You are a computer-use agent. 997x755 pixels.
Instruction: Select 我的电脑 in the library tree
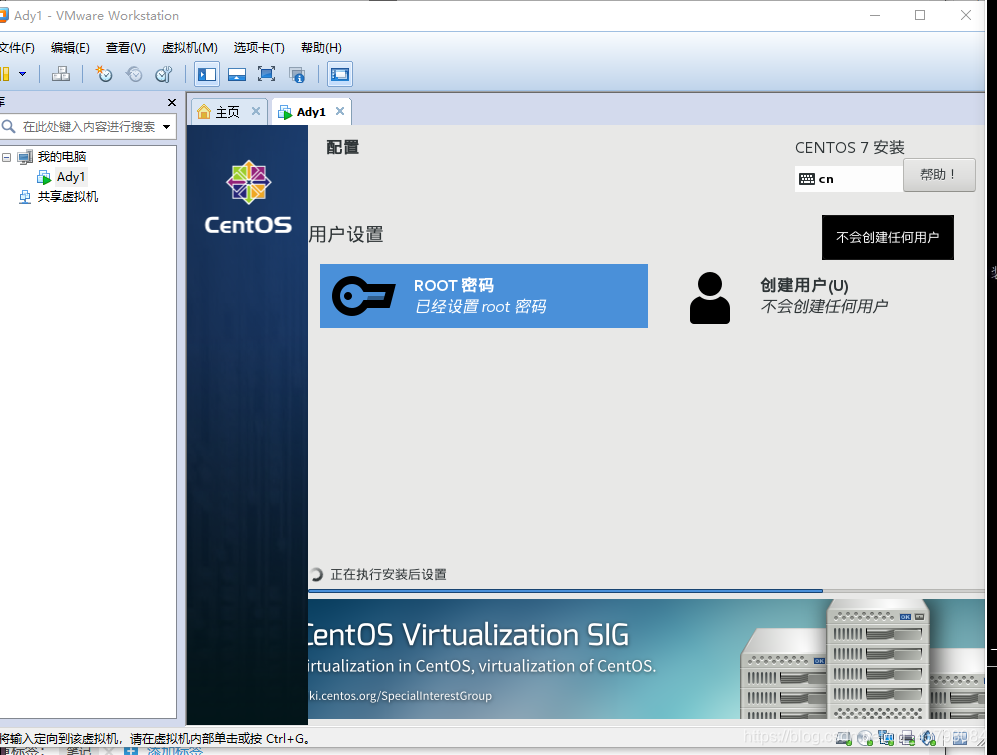pyautogui.click(x=62, y=156)
